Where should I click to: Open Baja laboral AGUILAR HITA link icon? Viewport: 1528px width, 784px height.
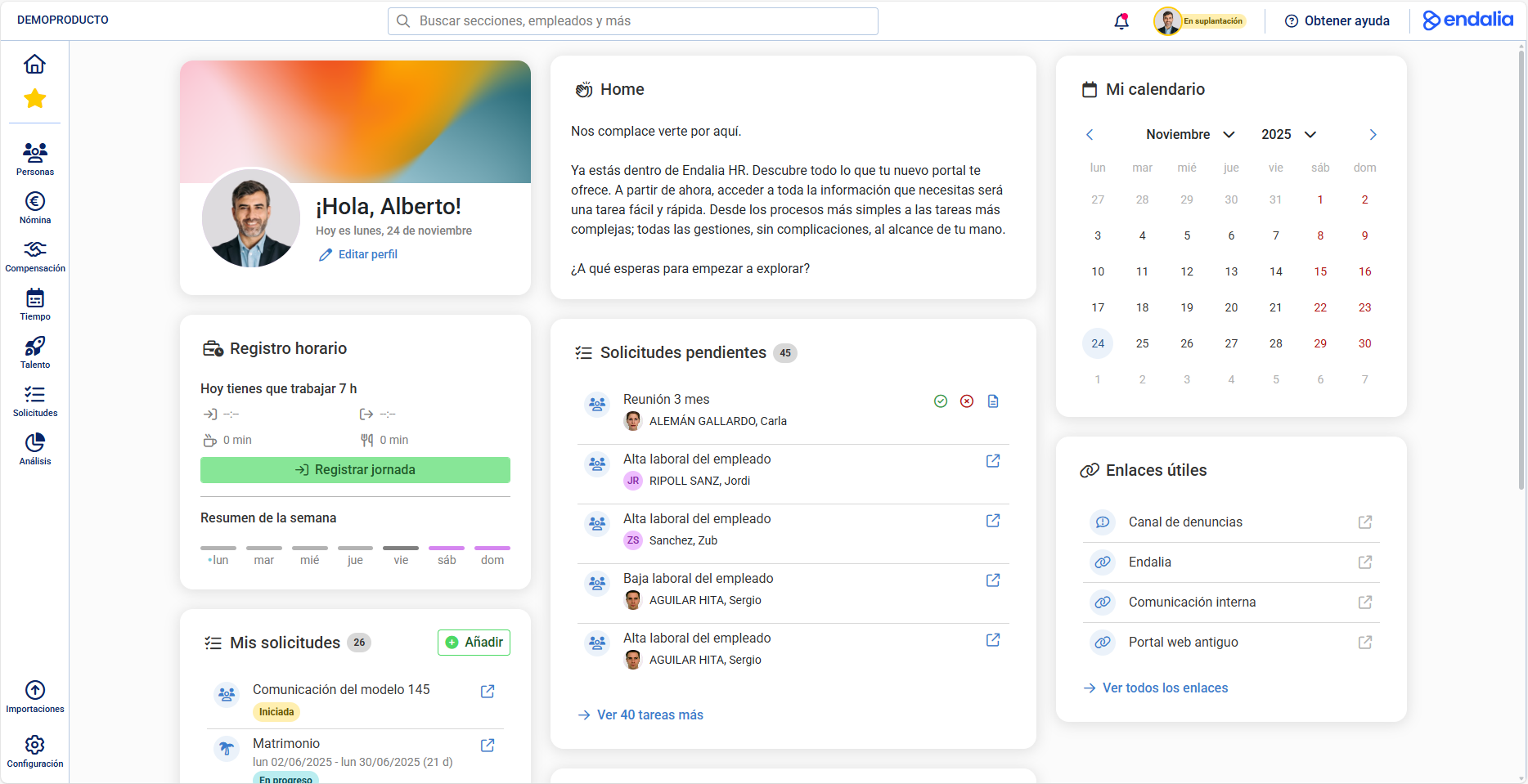[993, 580]
